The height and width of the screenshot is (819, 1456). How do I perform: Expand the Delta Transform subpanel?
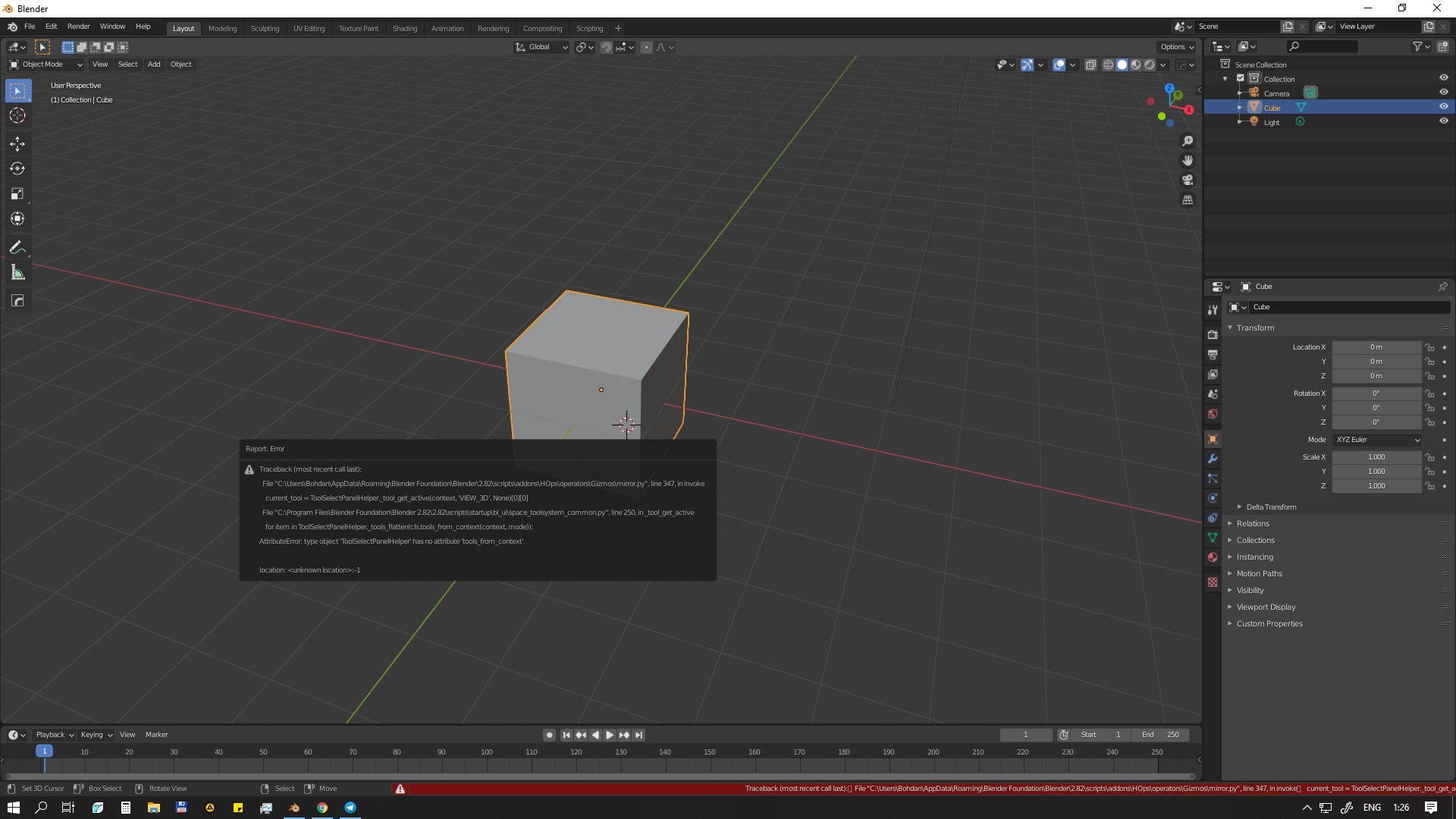tap(1270, 507)
